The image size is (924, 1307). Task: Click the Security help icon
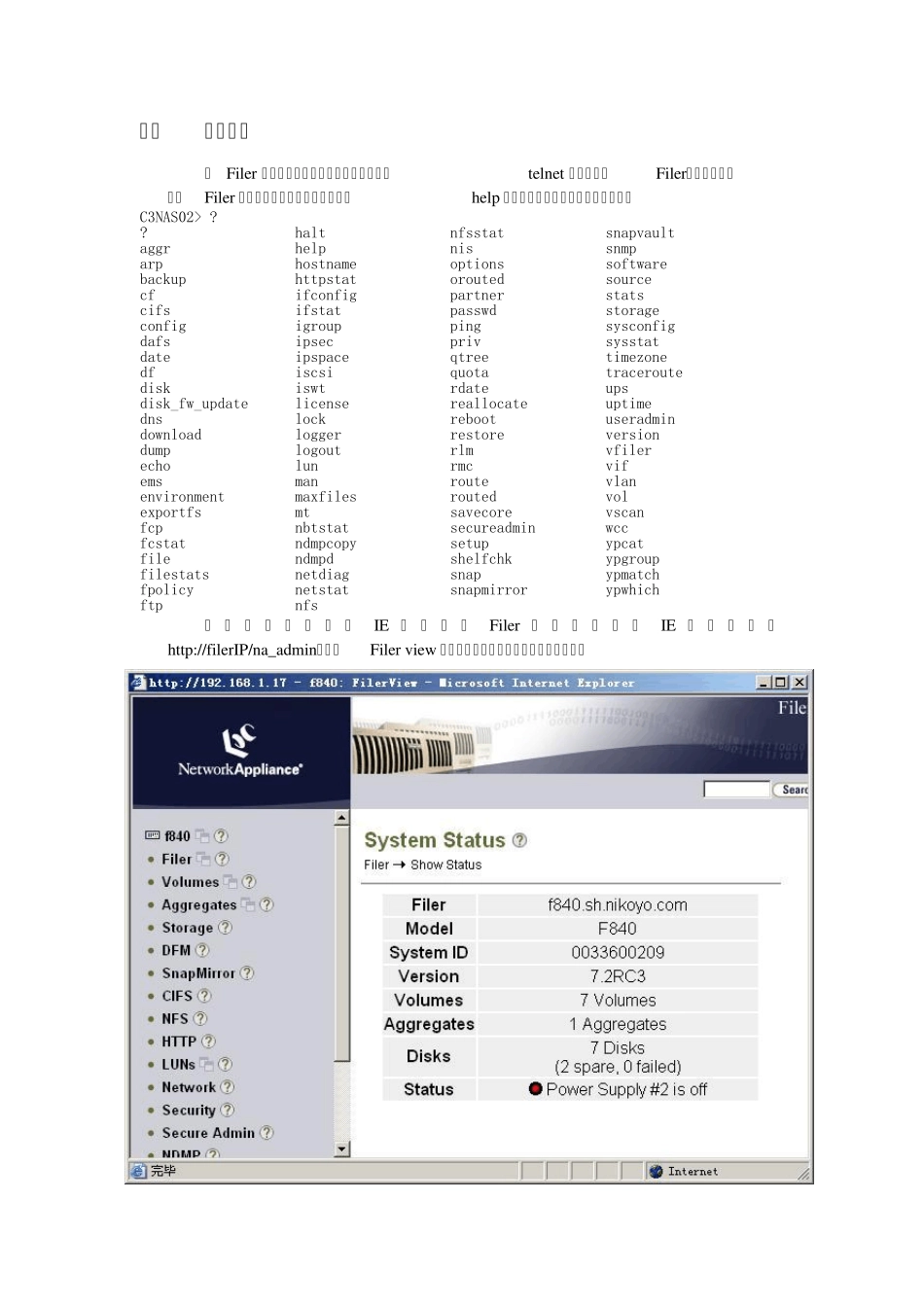click(x=227, y=1110)
